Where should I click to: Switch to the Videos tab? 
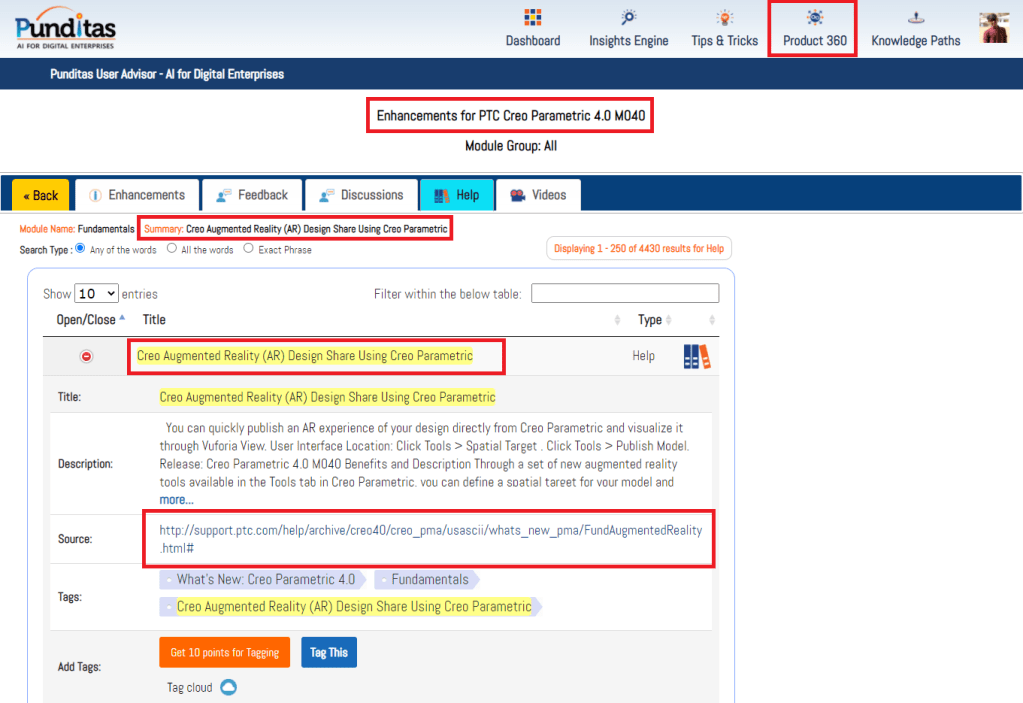coord(538,195)
